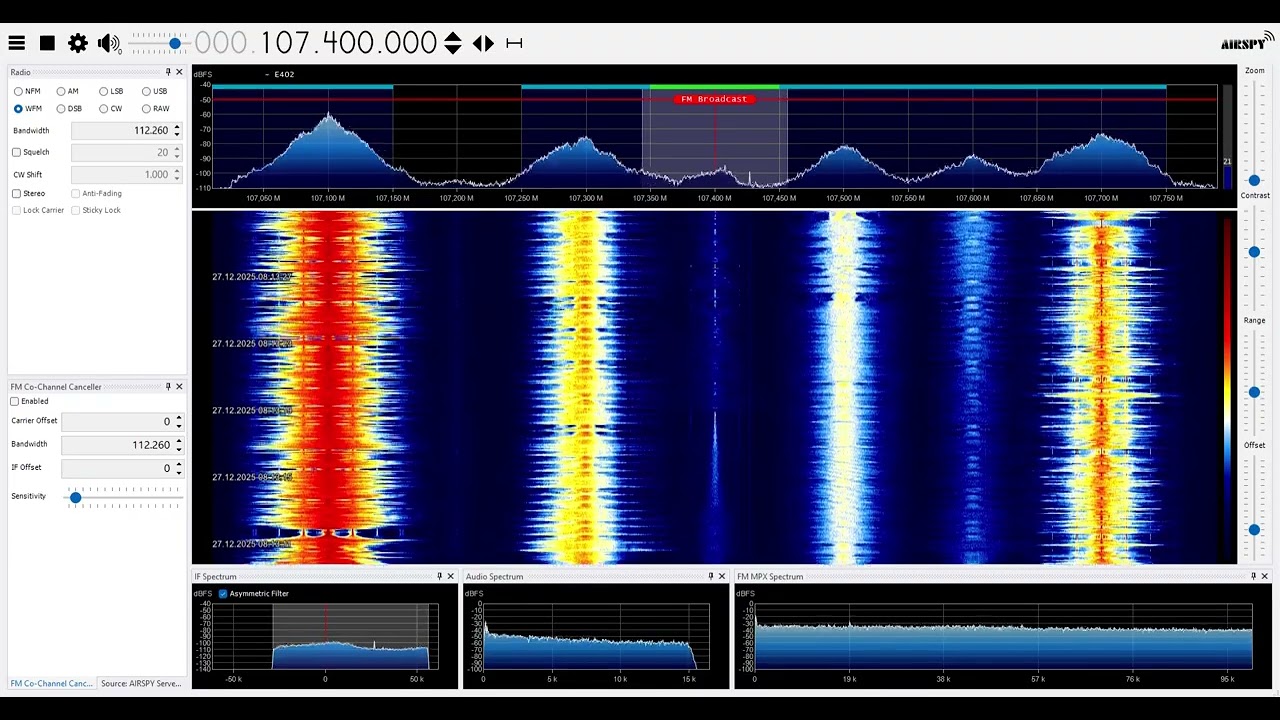Click the AIRSPY logo
Image resolution: width=1280 pixels, height=720 pixels.
1247,42
